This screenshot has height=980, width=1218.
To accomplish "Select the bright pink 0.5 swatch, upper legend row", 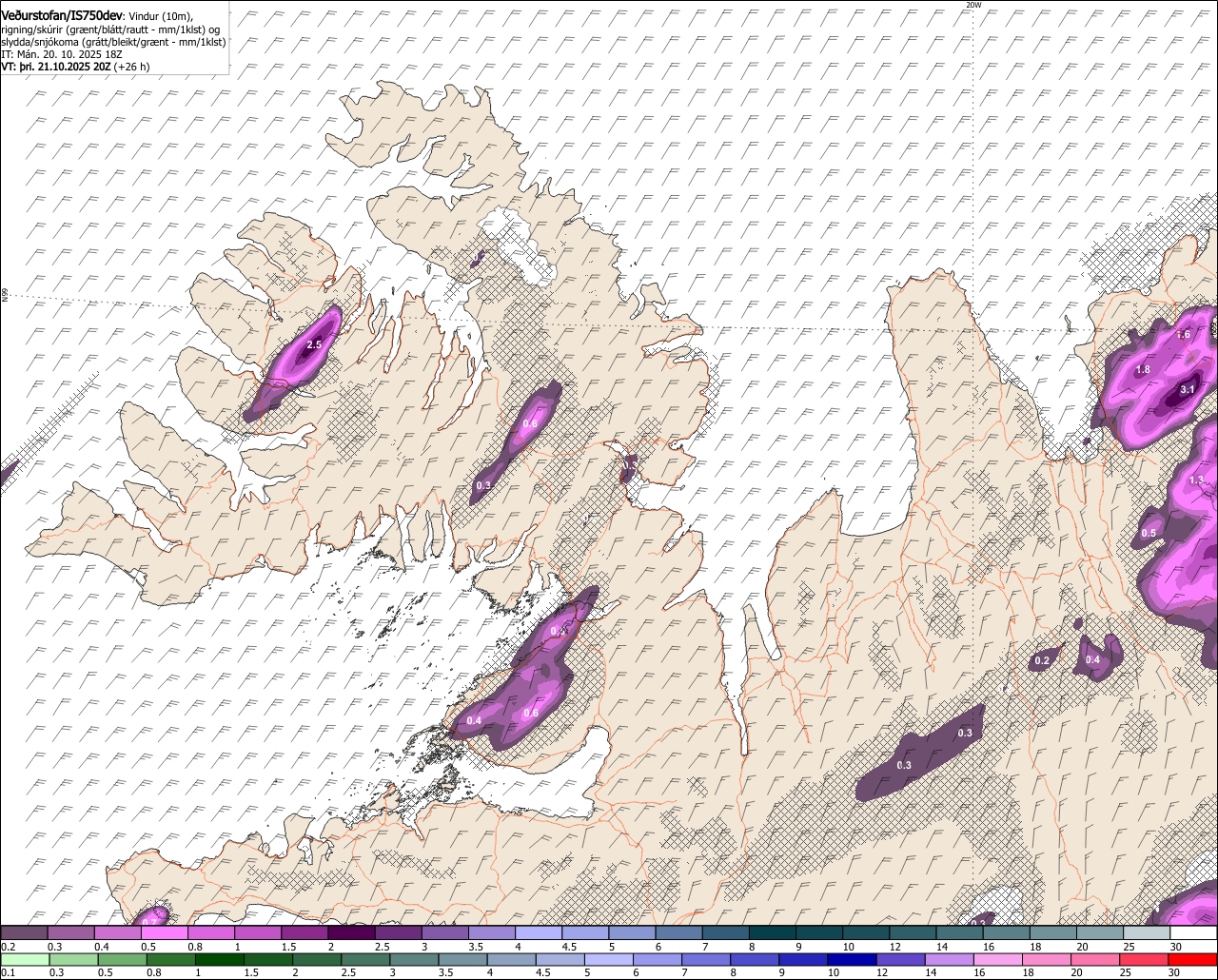I will pyautogui.click(x=164, y=932).
